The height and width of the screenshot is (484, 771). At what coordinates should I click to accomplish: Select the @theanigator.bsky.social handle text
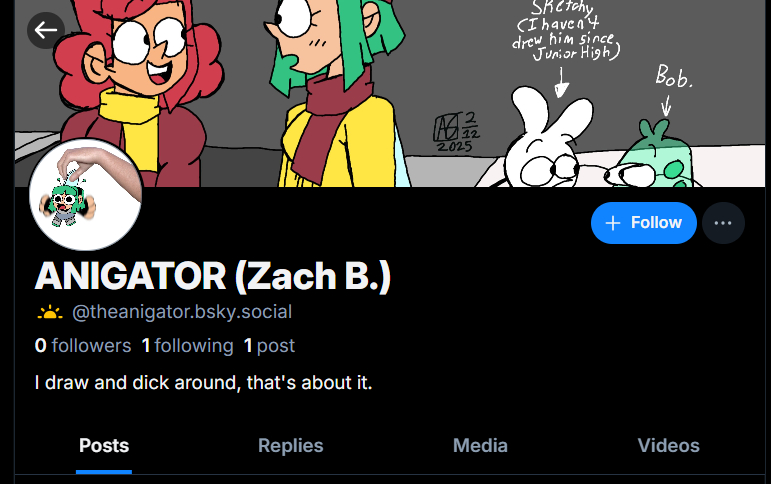click(x=182, y=312)
